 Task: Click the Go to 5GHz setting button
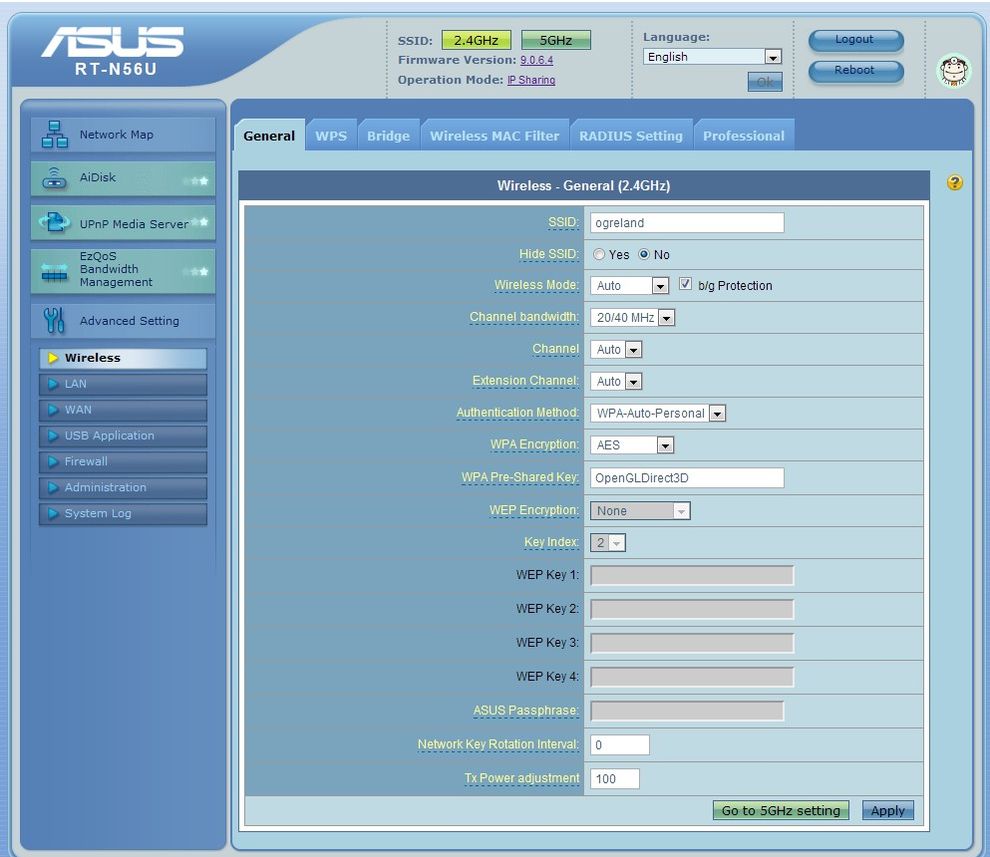point(781,810)
